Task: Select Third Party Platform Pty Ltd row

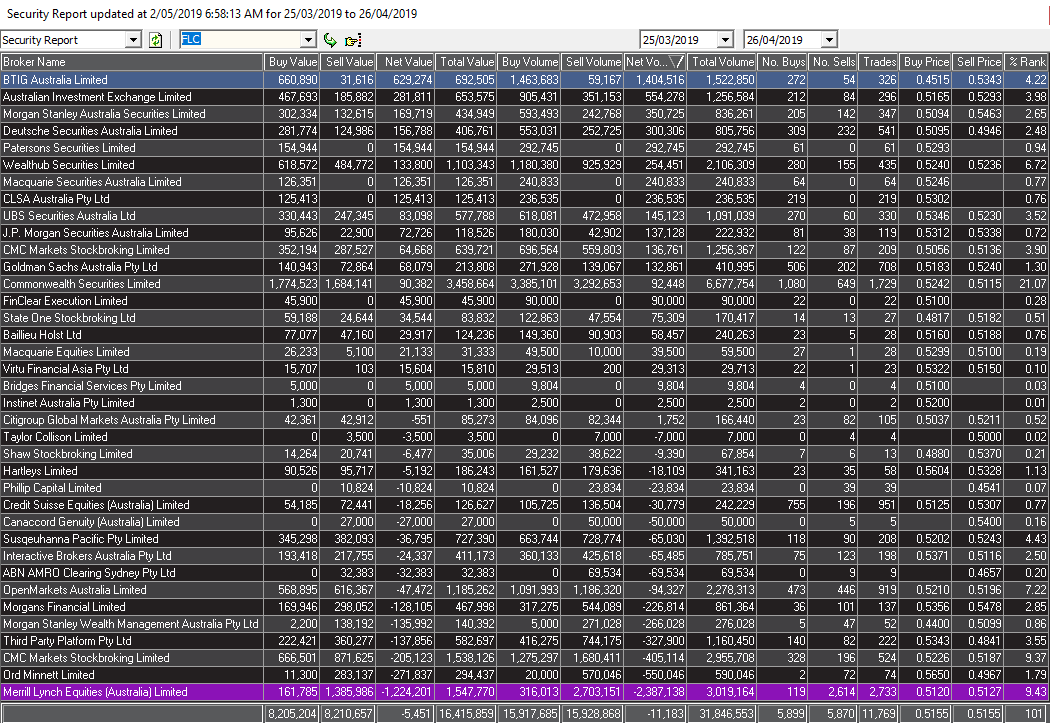Action: 524,641
